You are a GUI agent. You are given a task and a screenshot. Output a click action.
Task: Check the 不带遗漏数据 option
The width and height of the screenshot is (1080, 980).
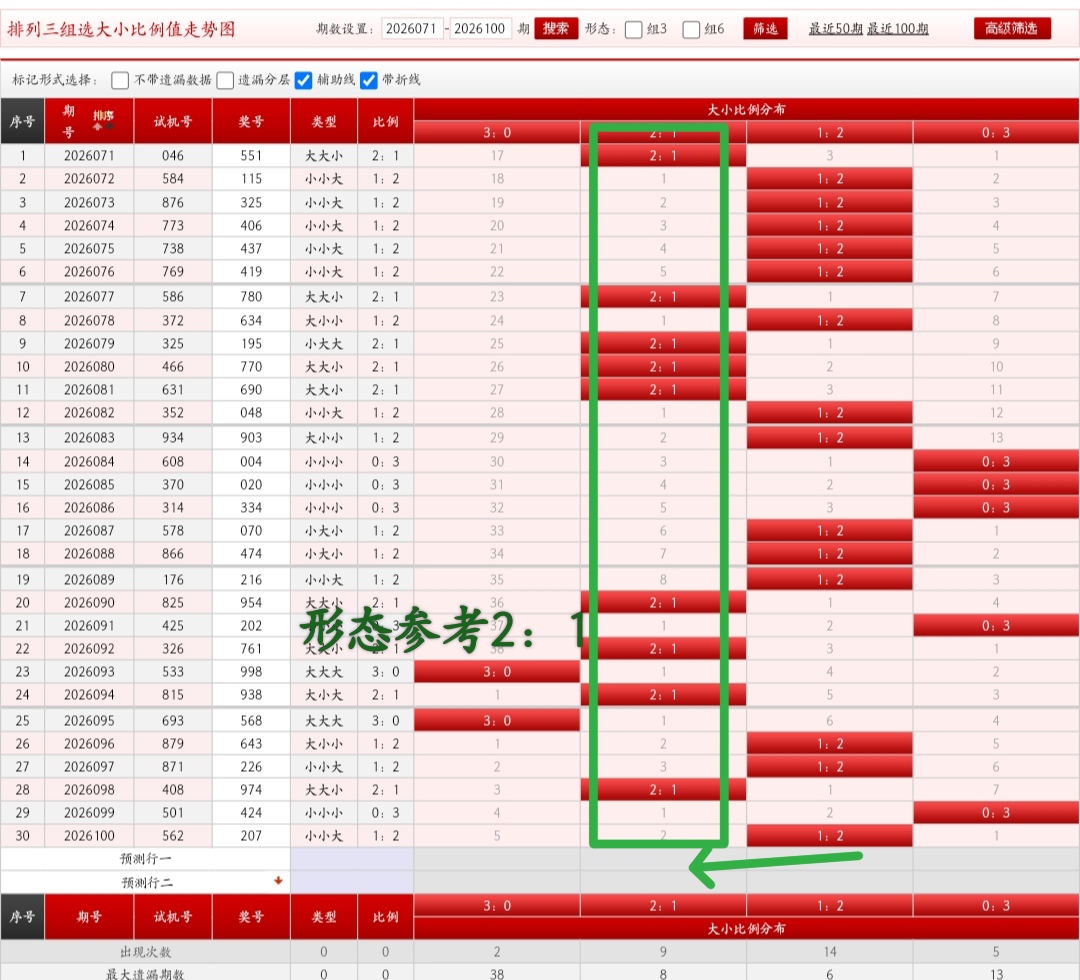point(120,80)
